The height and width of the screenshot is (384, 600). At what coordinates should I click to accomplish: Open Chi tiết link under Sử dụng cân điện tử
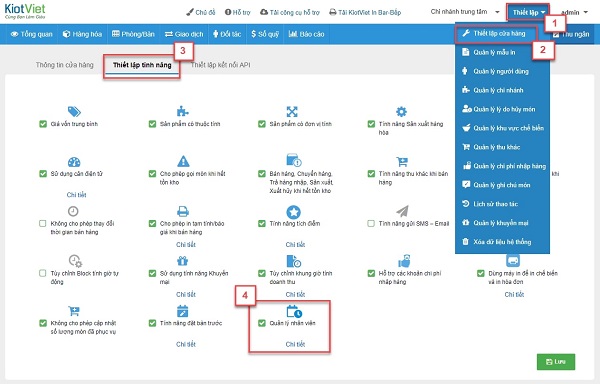point(77,195)
